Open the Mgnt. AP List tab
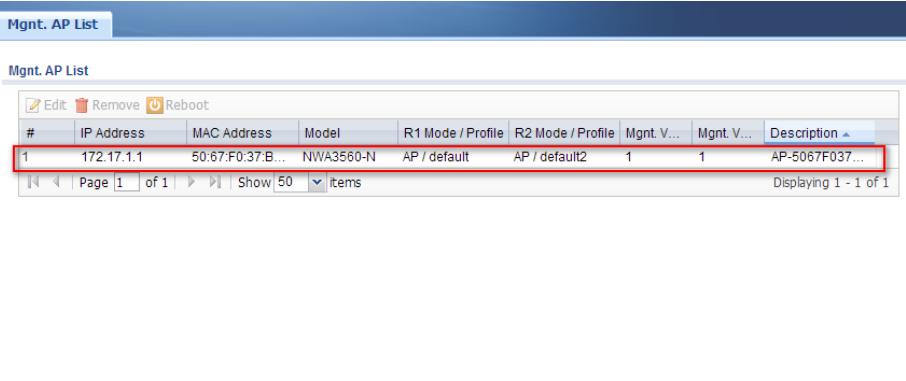This screenshot has width=906, height=381. [55, 25]
